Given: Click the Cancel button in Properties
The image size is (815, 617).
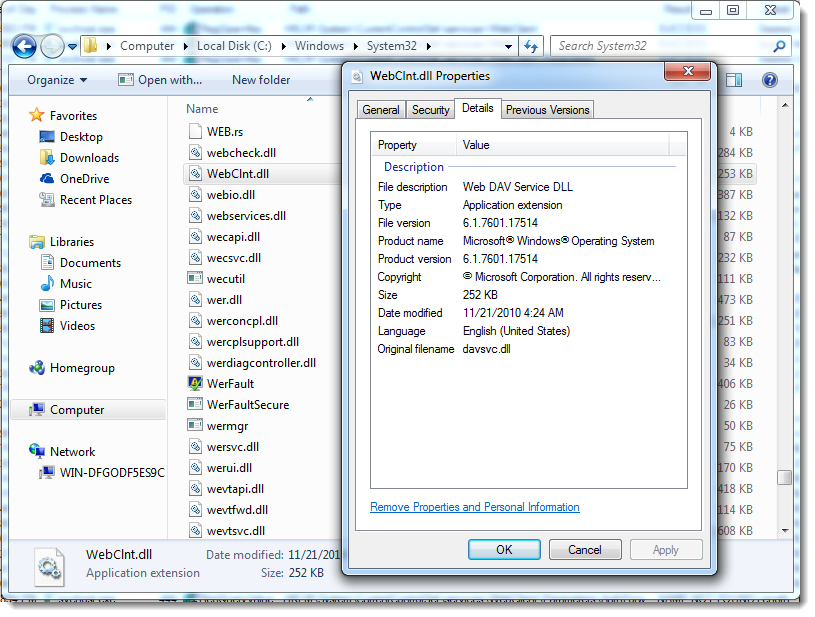Looking at the screenshot, I should click(585, 549).
